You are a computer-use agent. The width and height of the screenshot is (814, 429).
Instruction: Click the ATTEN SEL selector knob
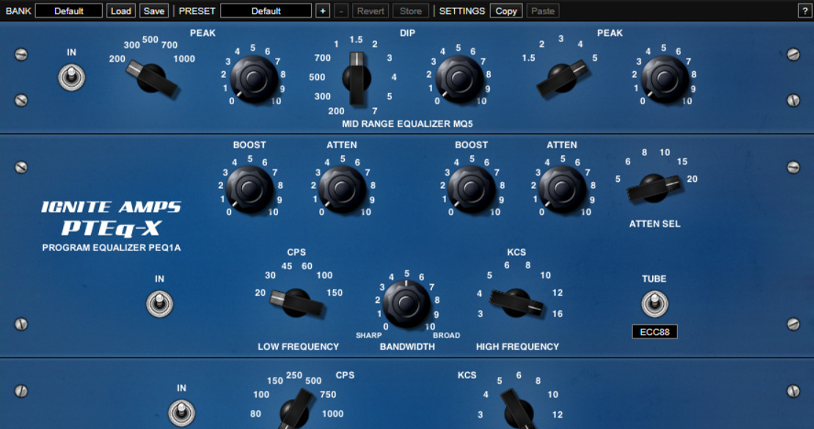tap(656, 184)
